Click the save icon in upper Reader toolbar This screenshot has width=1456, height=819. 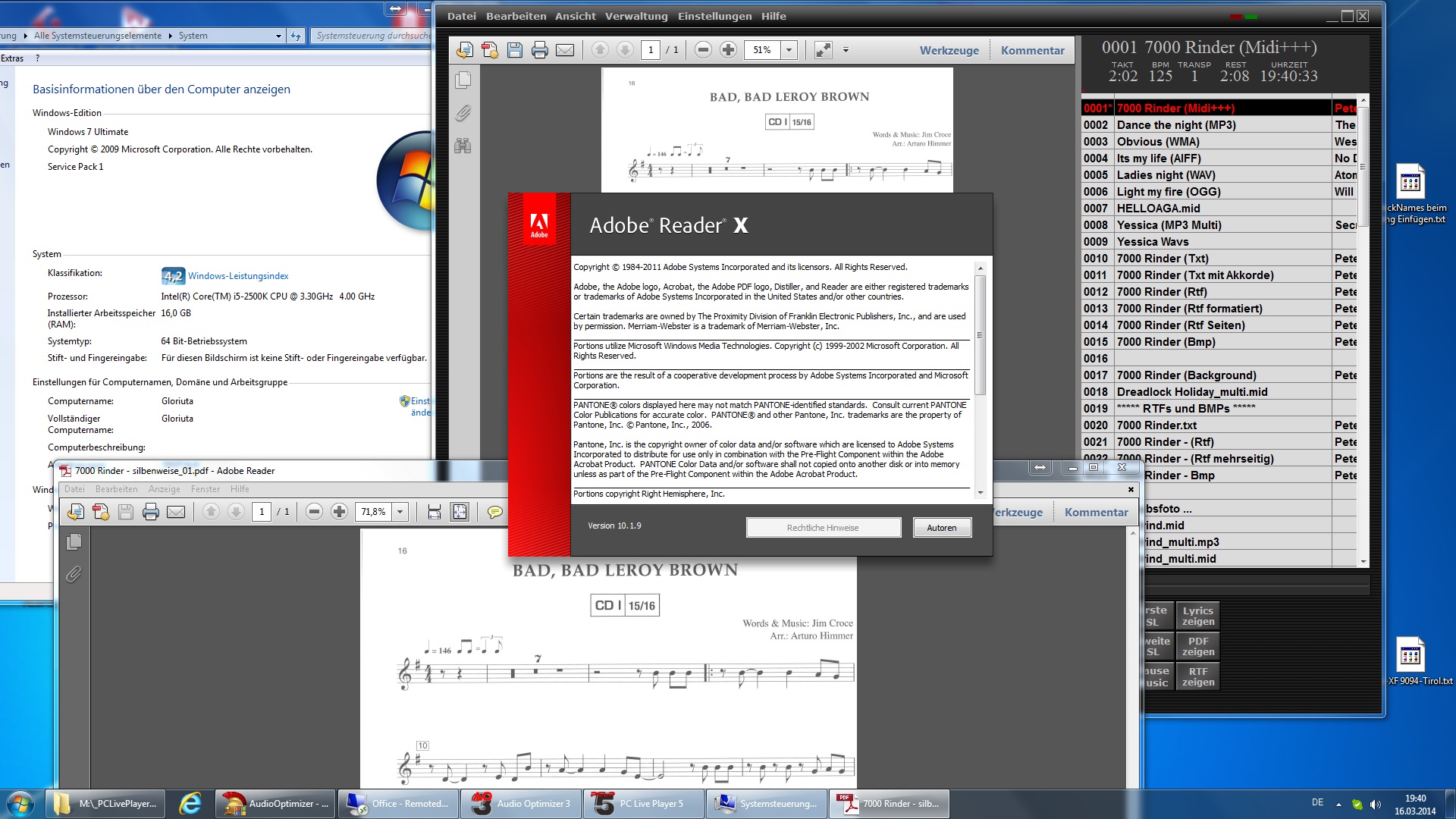coord(515,50)
